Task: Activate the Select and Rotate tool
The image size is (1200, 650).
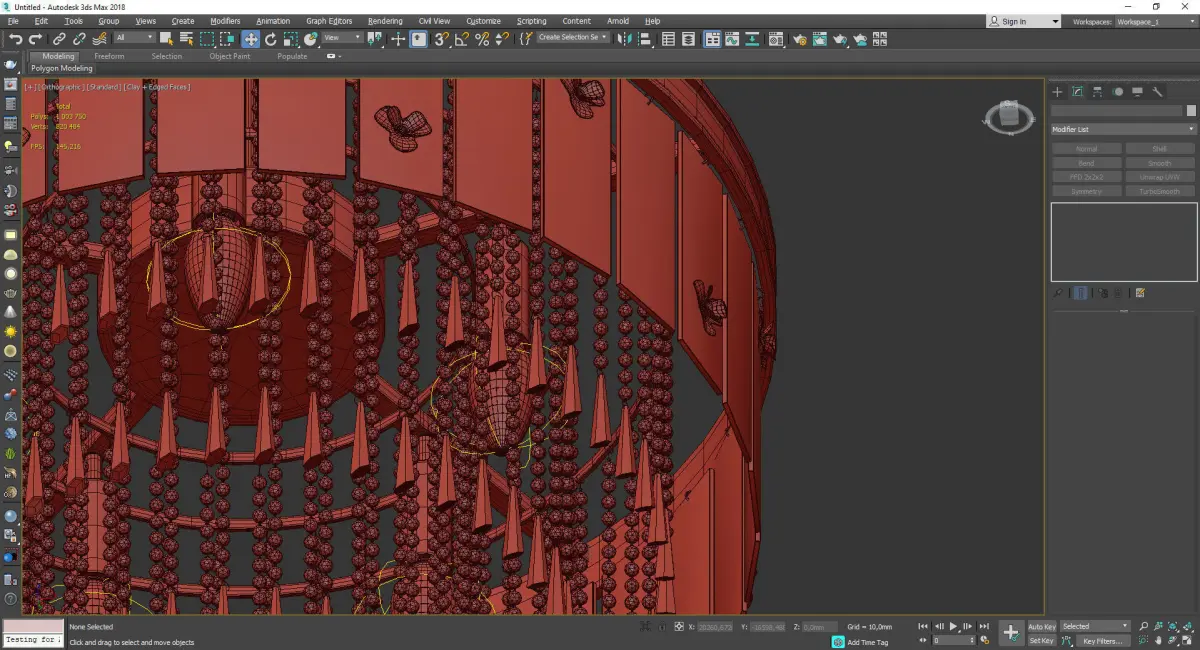Action: (270, 39)
